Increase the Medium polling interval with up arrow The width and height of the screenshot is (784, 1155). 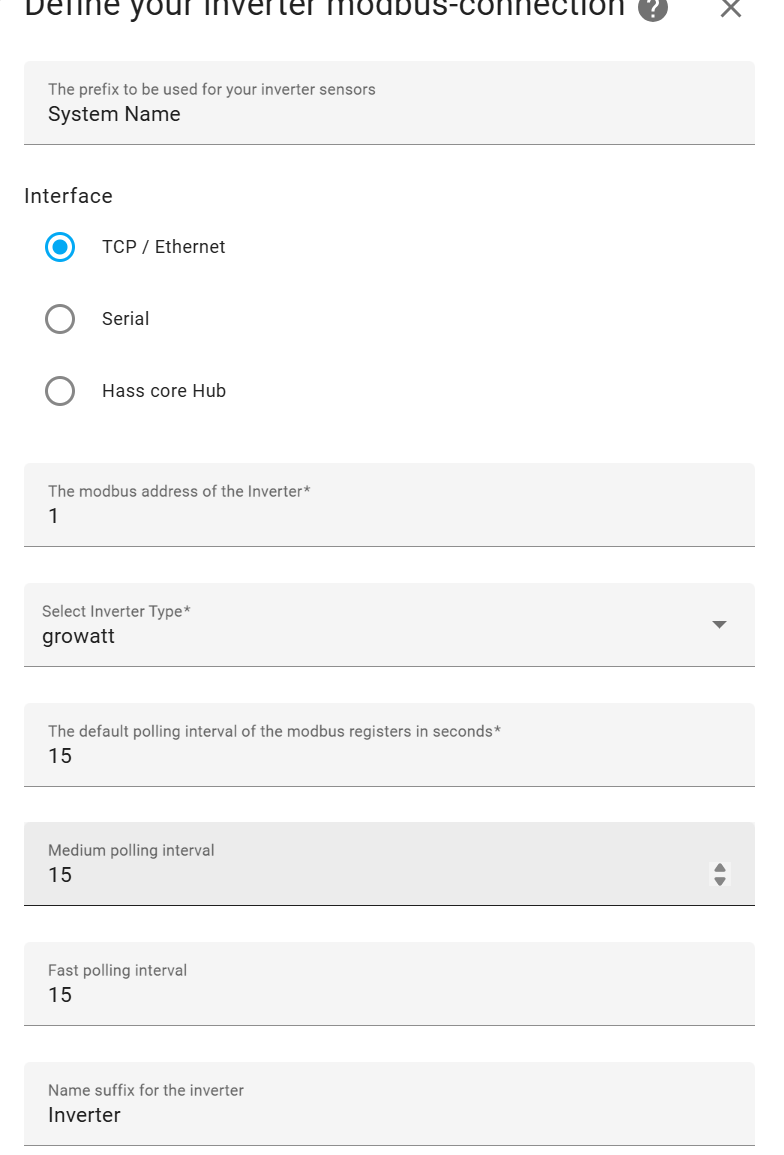point(720,868)
